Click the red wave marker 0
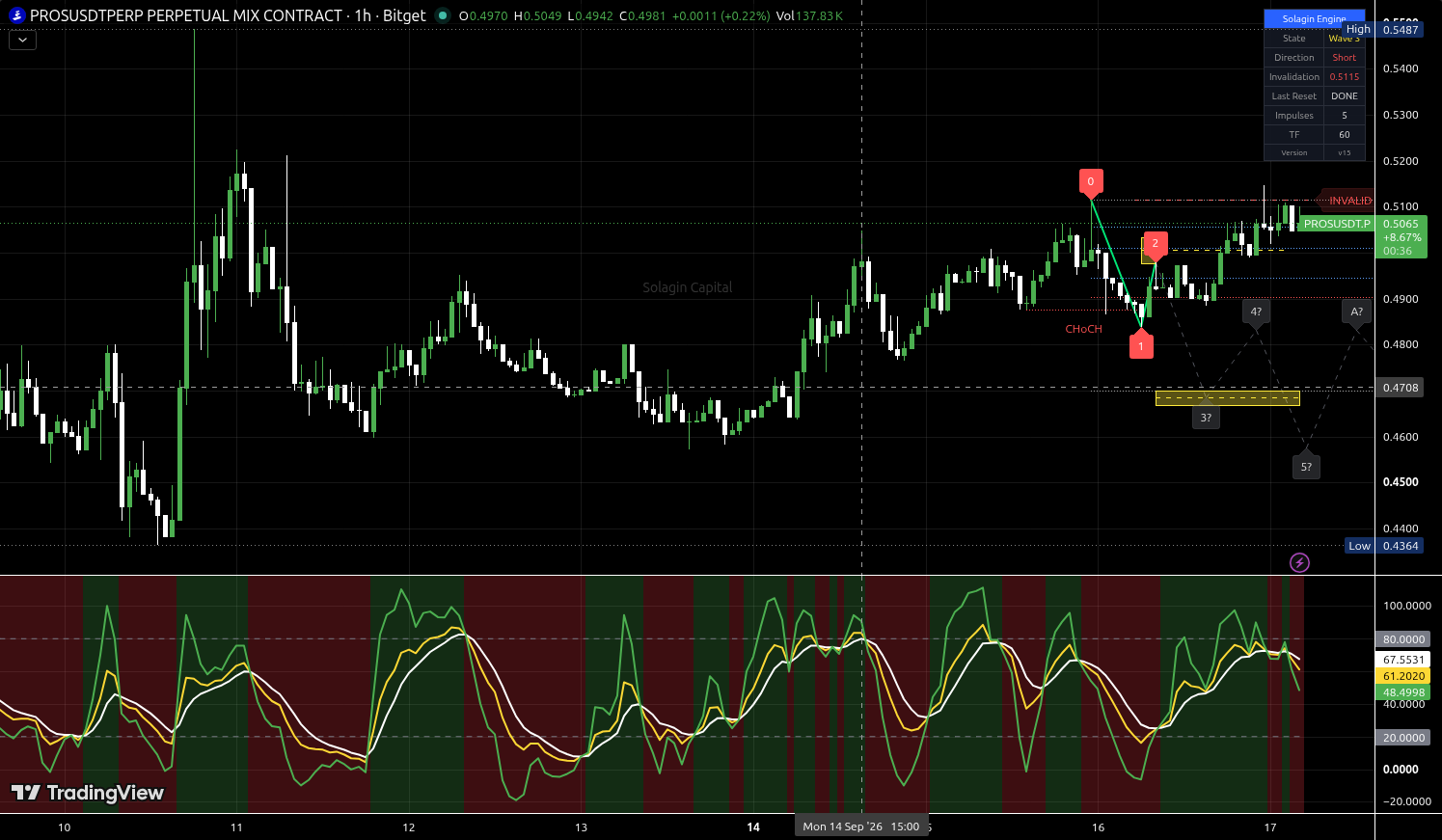1442x840 pixels. click(x=1091, y=181)
